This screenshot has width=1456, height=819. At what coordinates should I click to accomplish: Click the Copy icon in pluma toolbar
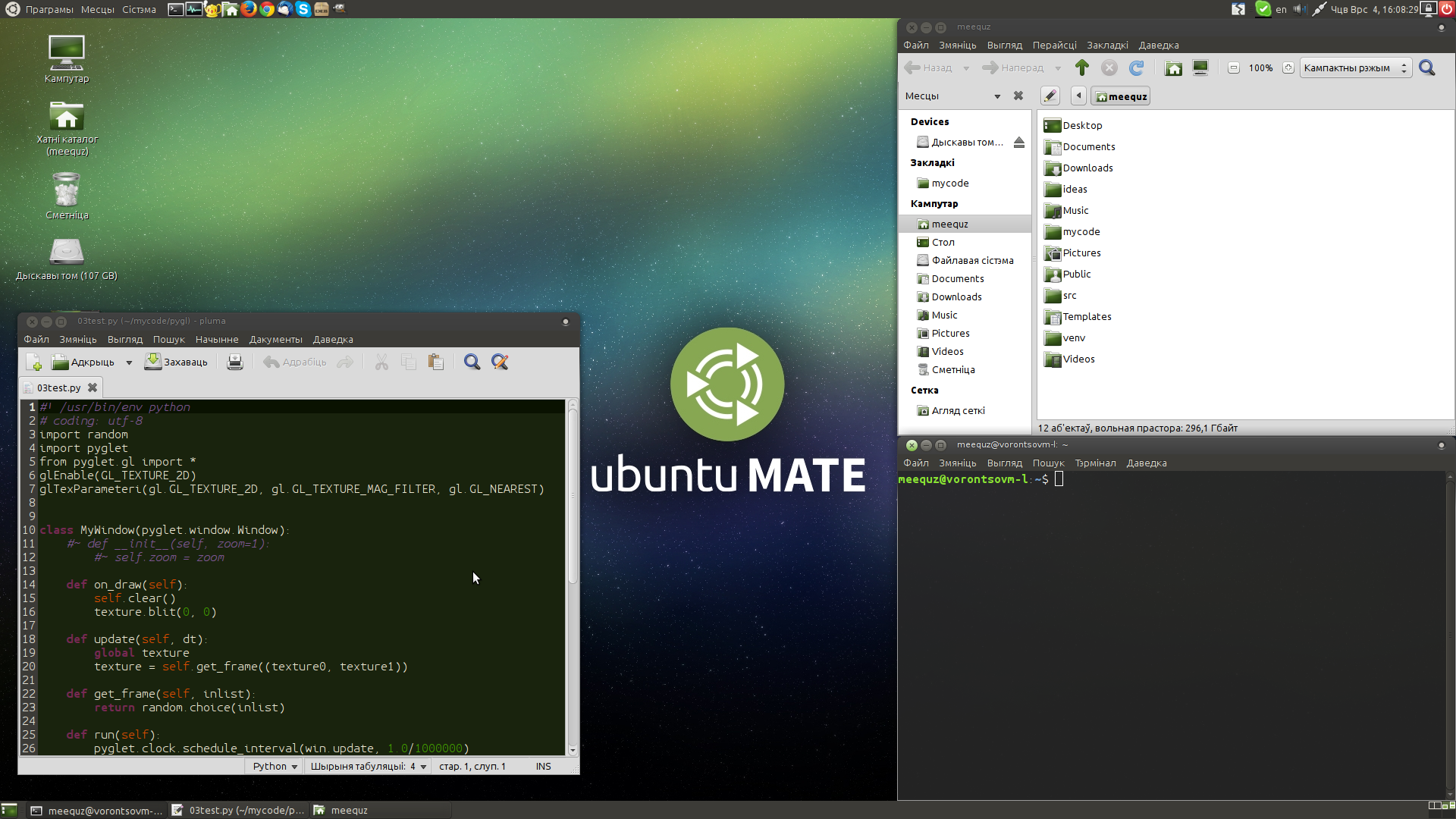(x=409, y=362)
